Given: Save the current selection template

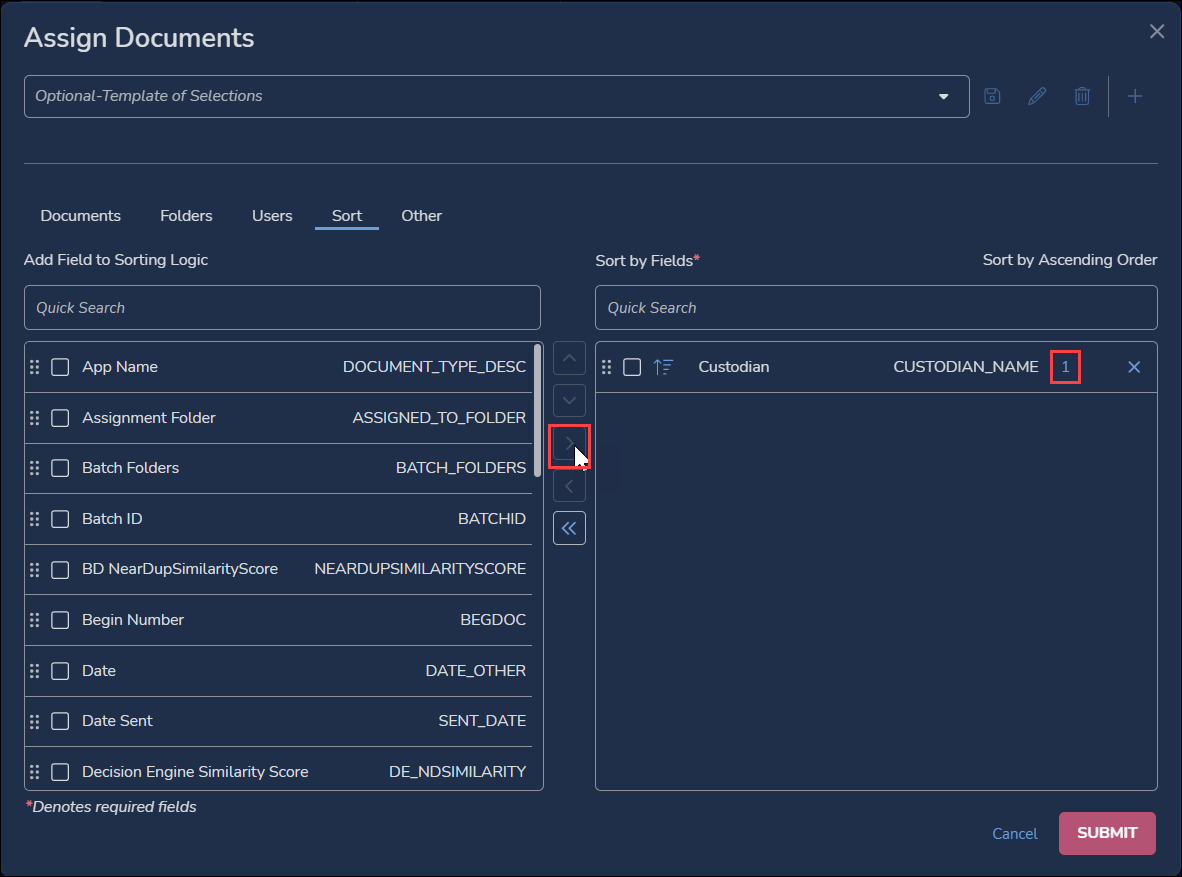Looking at the screenshot, I should pyautogui.click(x=991, y=96).
